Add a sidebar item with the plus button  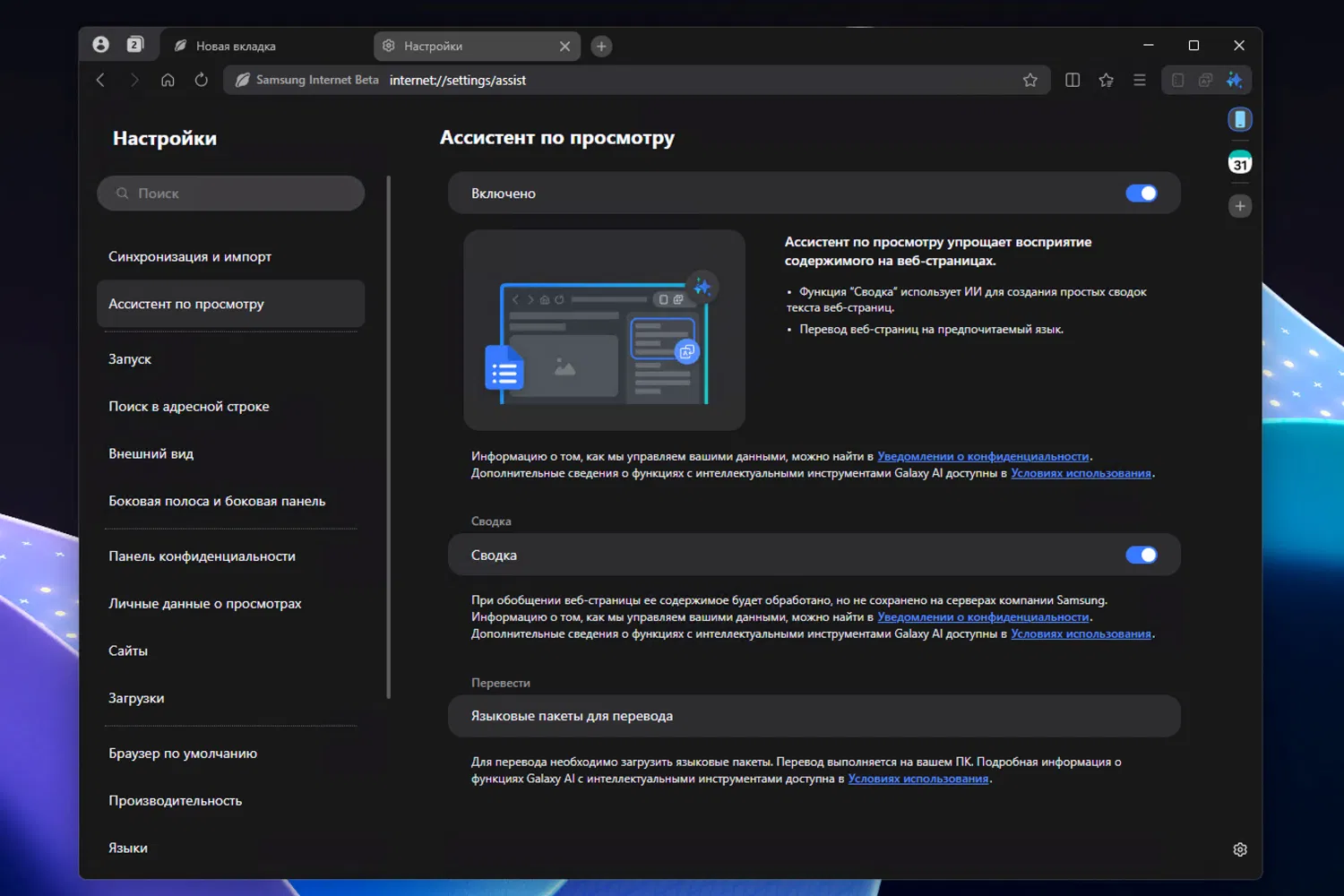(1240, 206)
